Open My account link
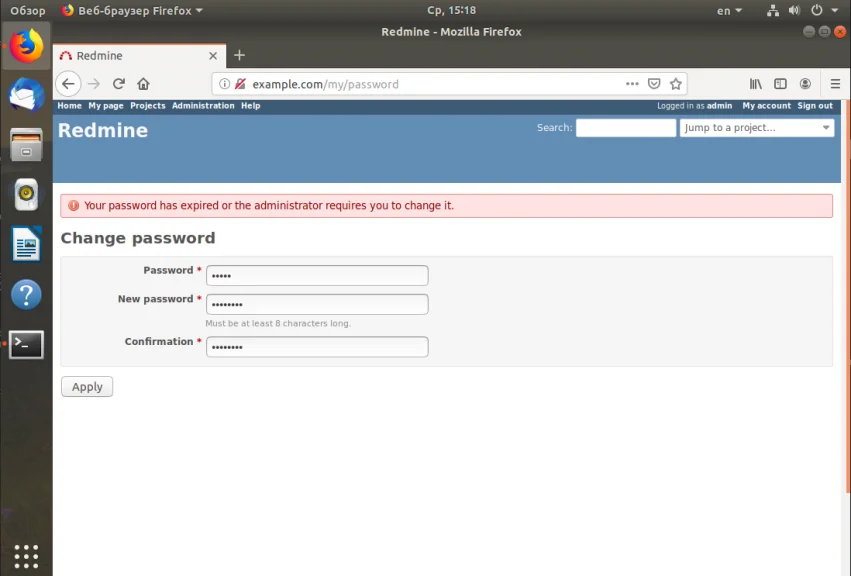The image size is (851, 576). click(766, 106)
